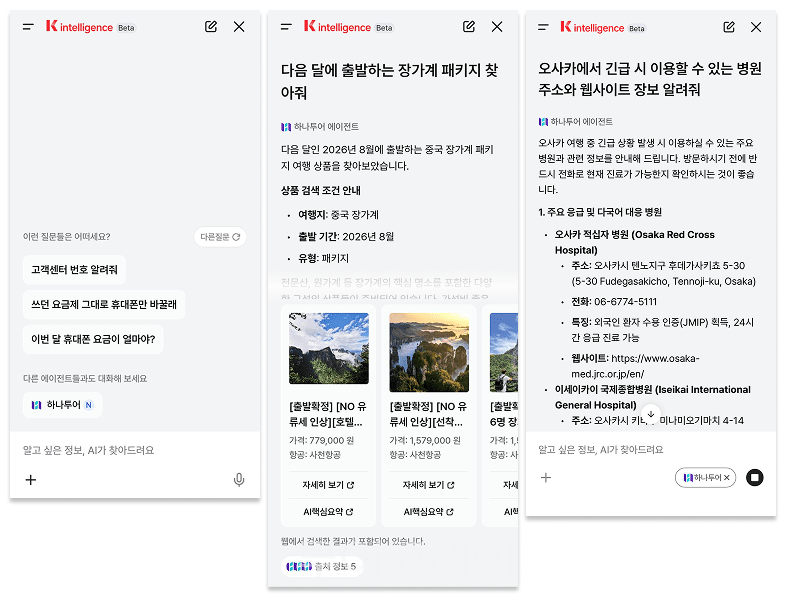Open 출처 정보 5 sources chip

tap(322, 566)
